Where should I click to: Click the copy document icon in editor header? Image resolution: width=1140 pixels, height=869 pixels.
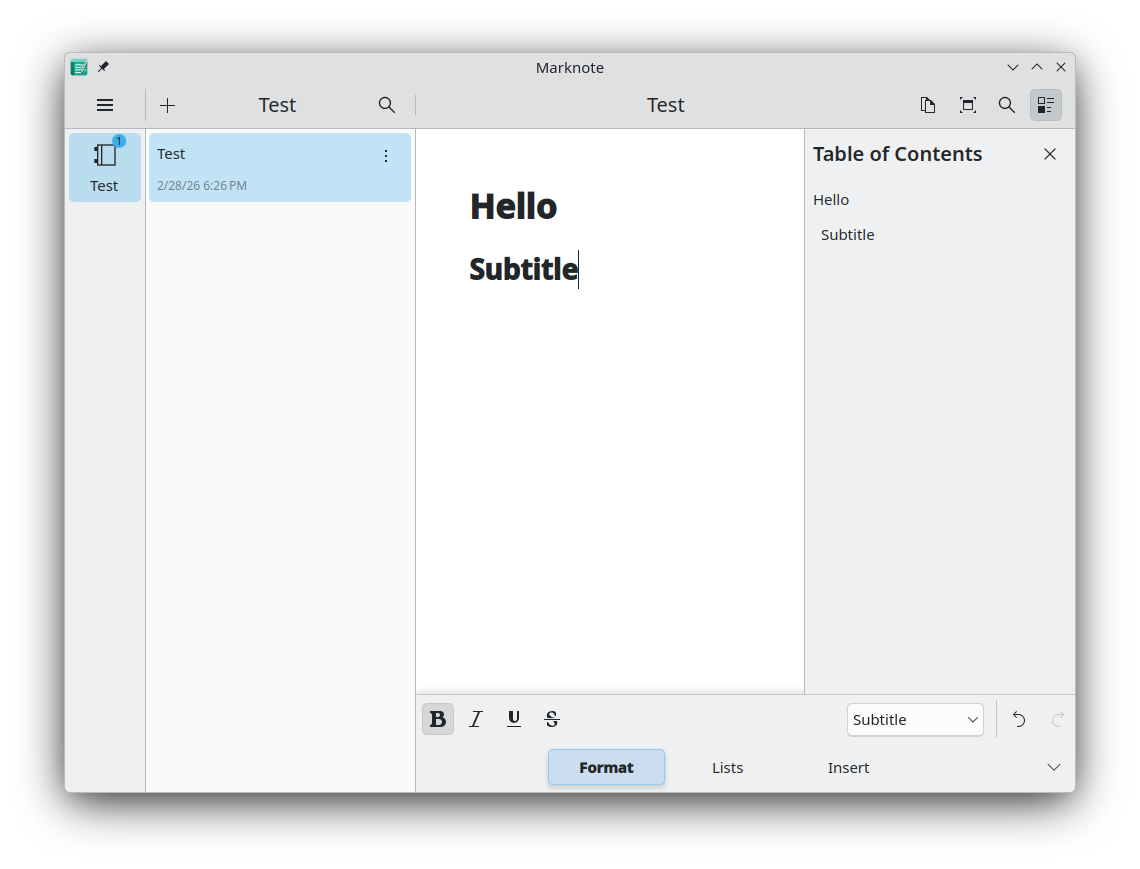[x=928, y=105]
